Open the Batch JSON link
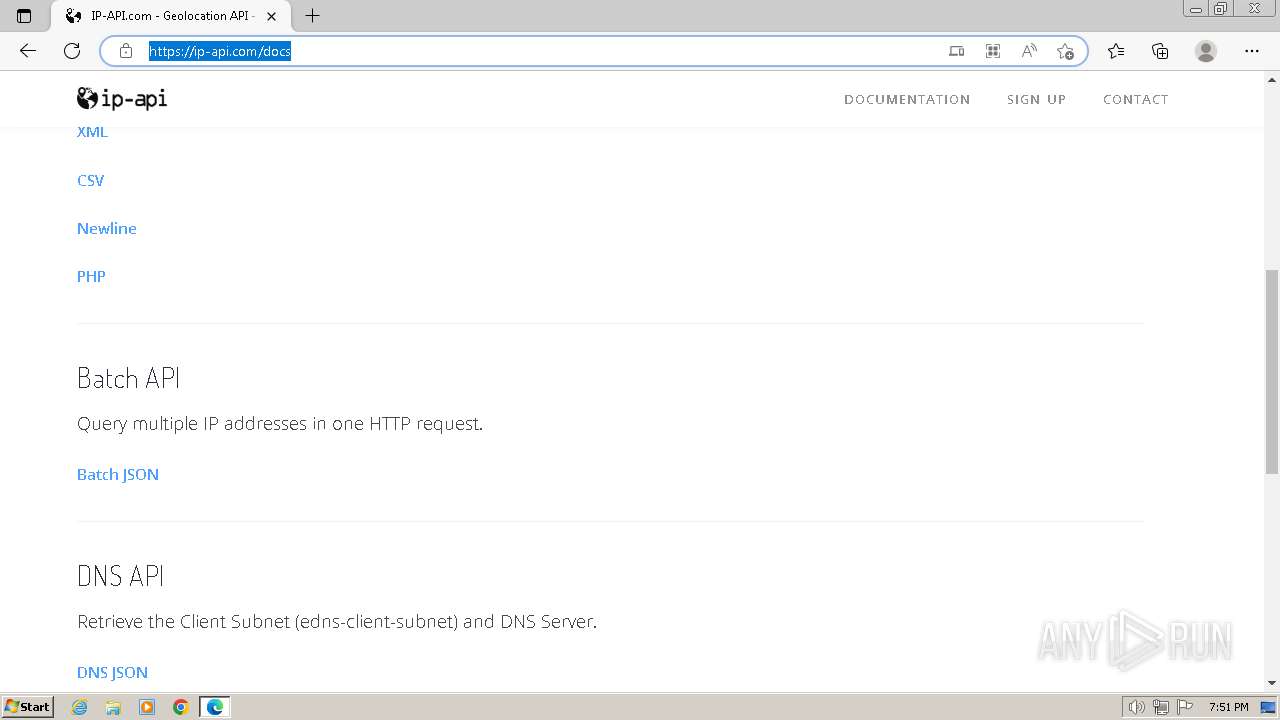 [118, 474]
